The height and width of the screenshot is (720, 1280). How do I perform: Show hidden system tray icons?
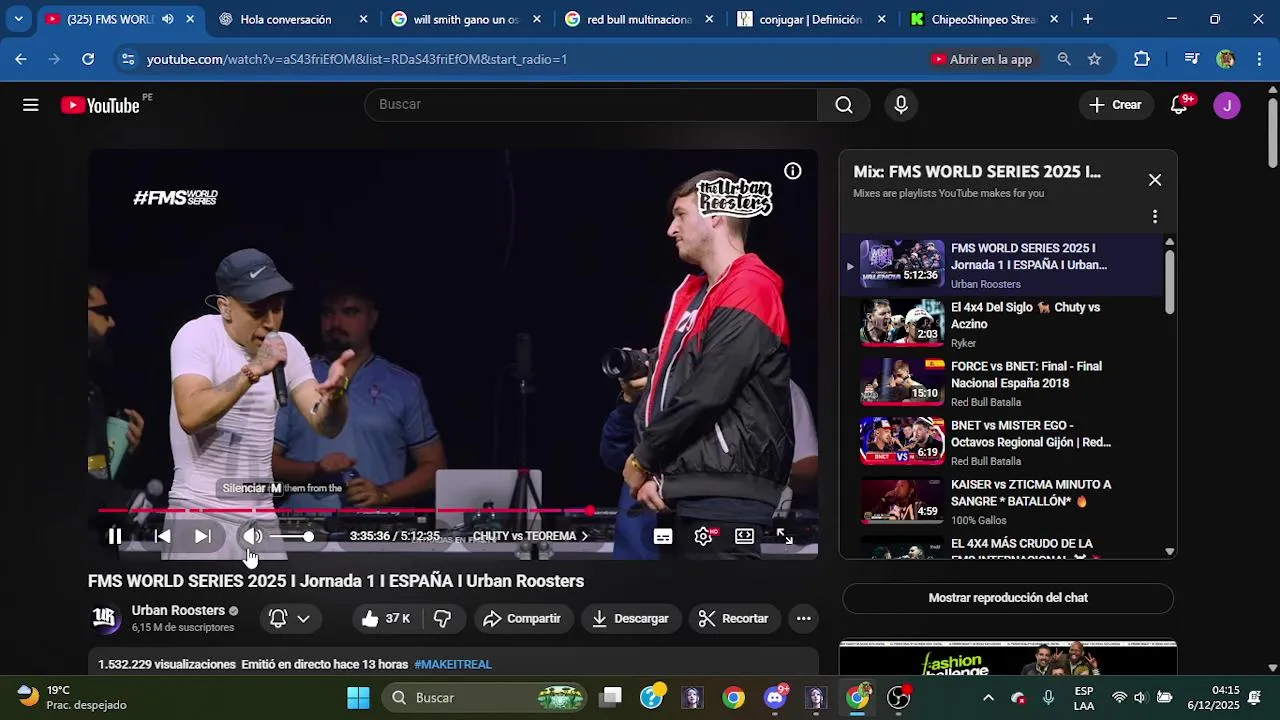988,698
